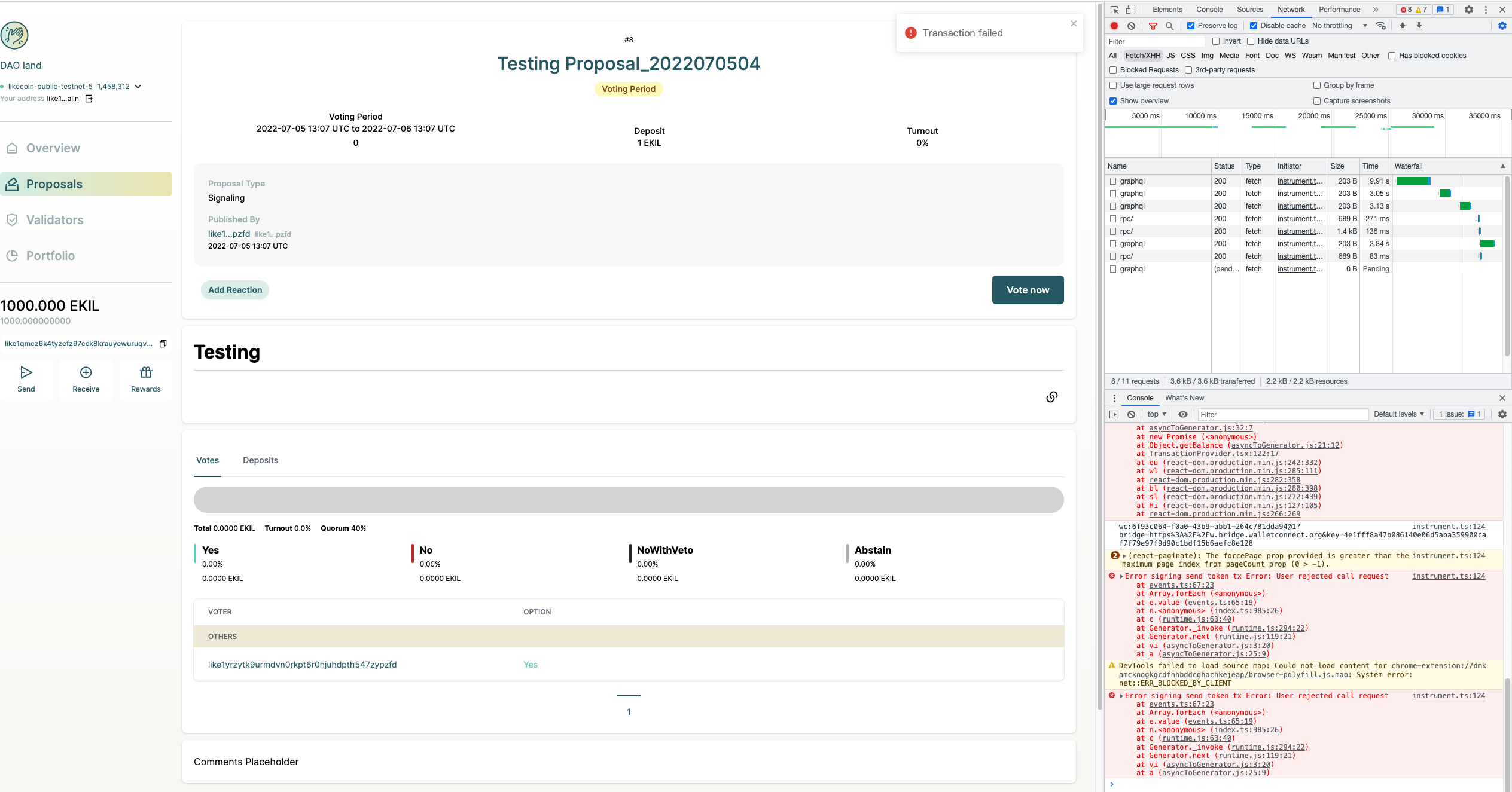Open the DevTools three-dot customize menu

pyautogui.click(x=1486, y=10)
